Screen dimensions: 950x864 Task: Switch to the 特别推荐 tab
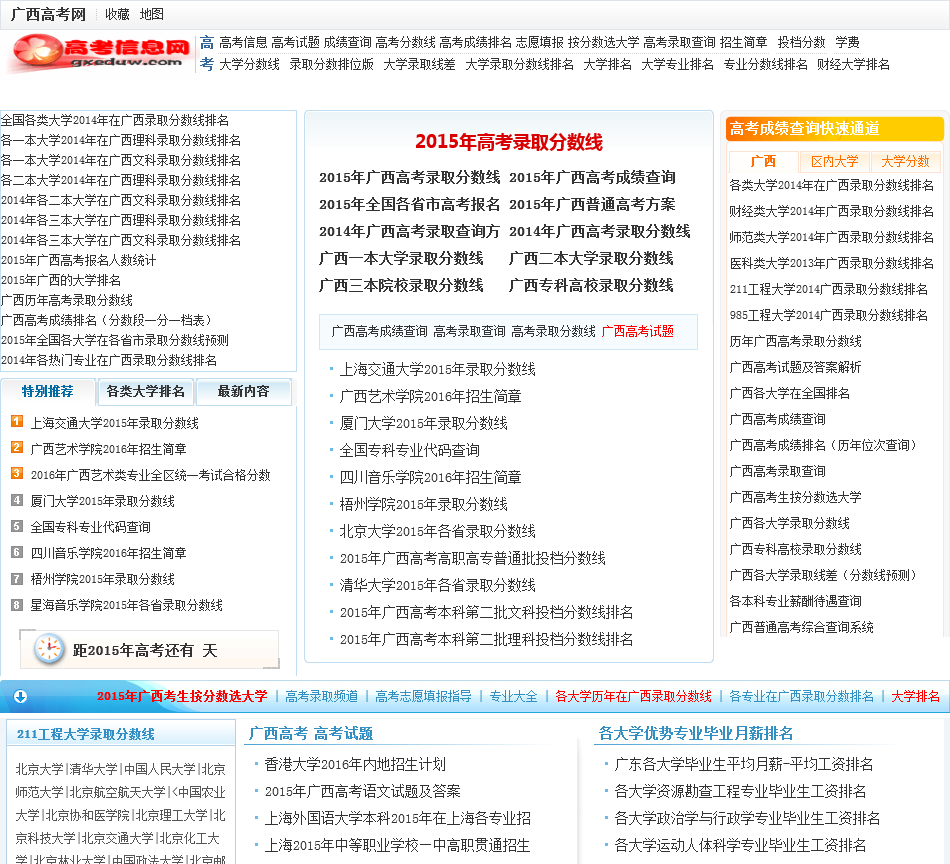[47, 391]
